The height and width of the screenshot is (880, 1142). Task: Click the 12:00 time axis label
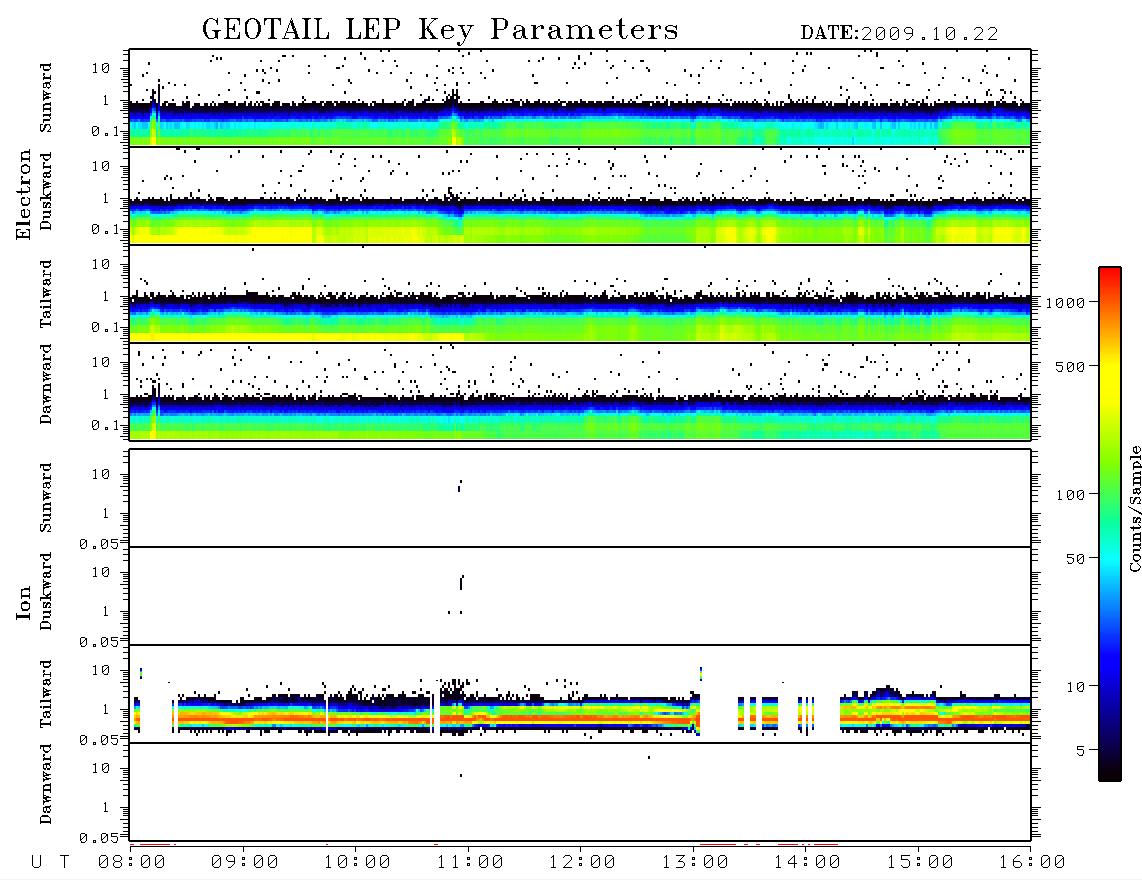tap(582, 862)
